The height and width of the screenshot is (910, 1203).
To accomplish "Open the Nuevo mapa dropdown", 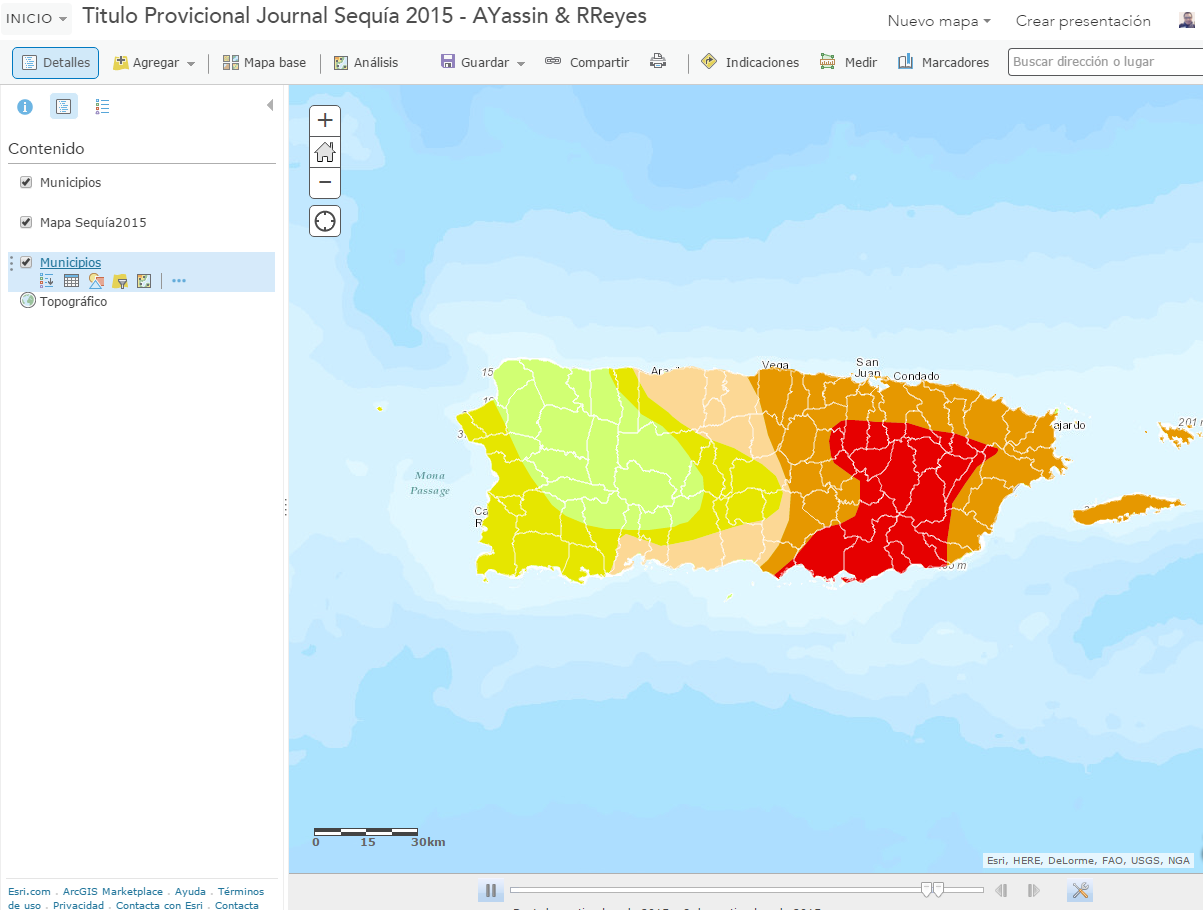I will pyautogui.click(x=939, y=21).
